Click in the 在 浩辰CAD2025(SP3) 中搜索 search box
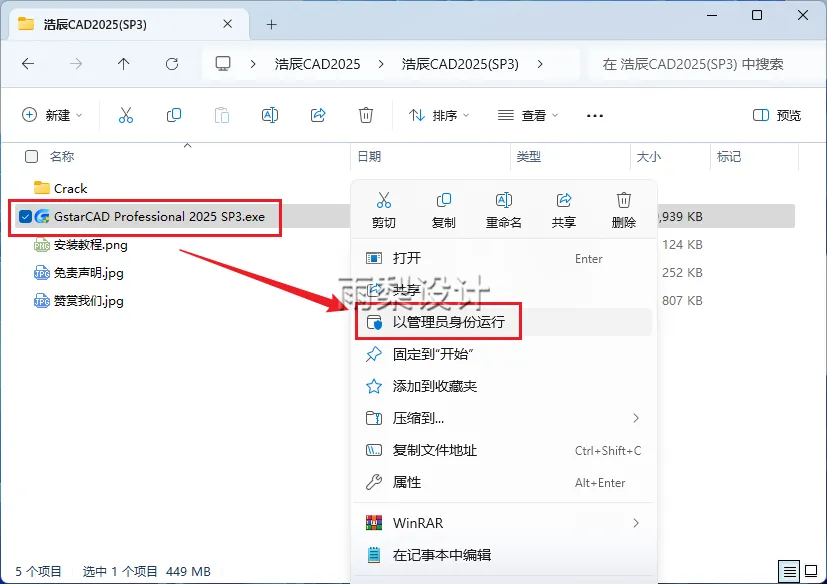Screen dimensions: 827x584 [707, 64]
